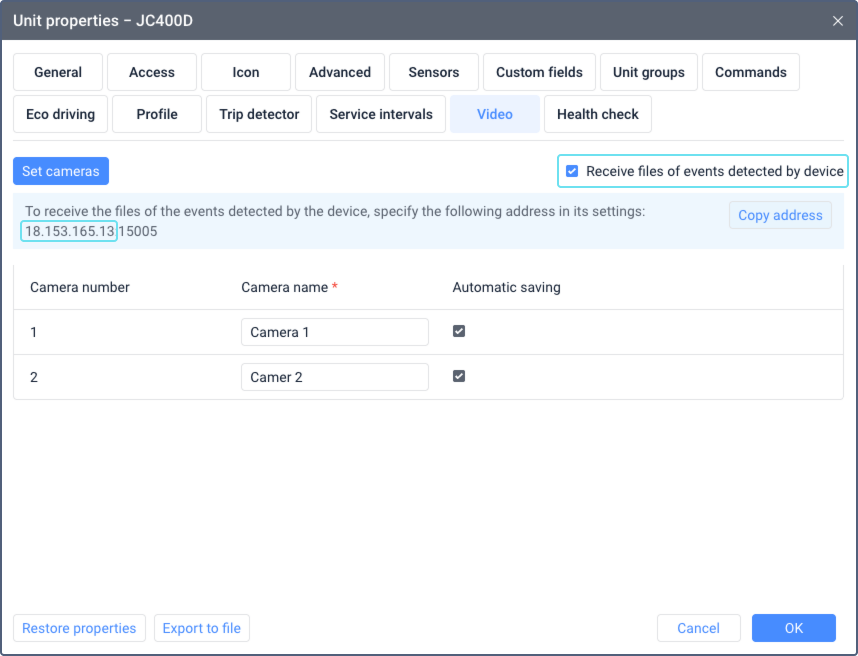
Task: Switch to the Access tab
Action: (152, 72)
